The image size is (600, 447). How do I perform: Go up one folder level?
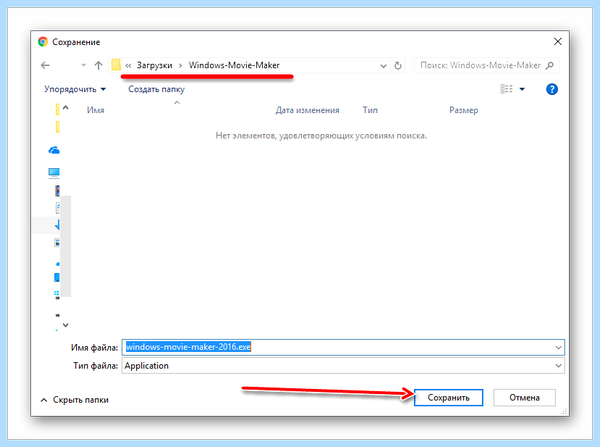point(98,65)
